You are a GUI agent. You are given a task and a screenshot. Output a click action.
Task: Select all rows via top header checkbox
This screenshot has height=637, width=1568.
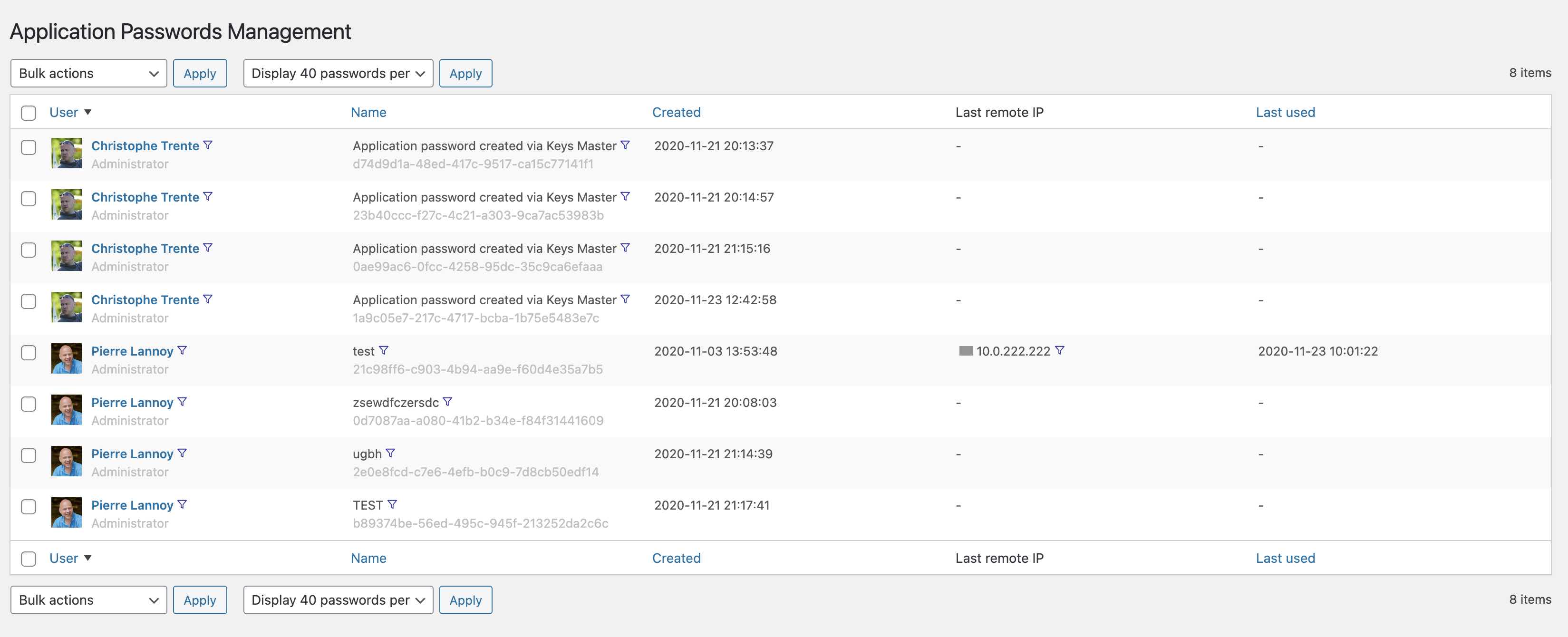[29, 113]
